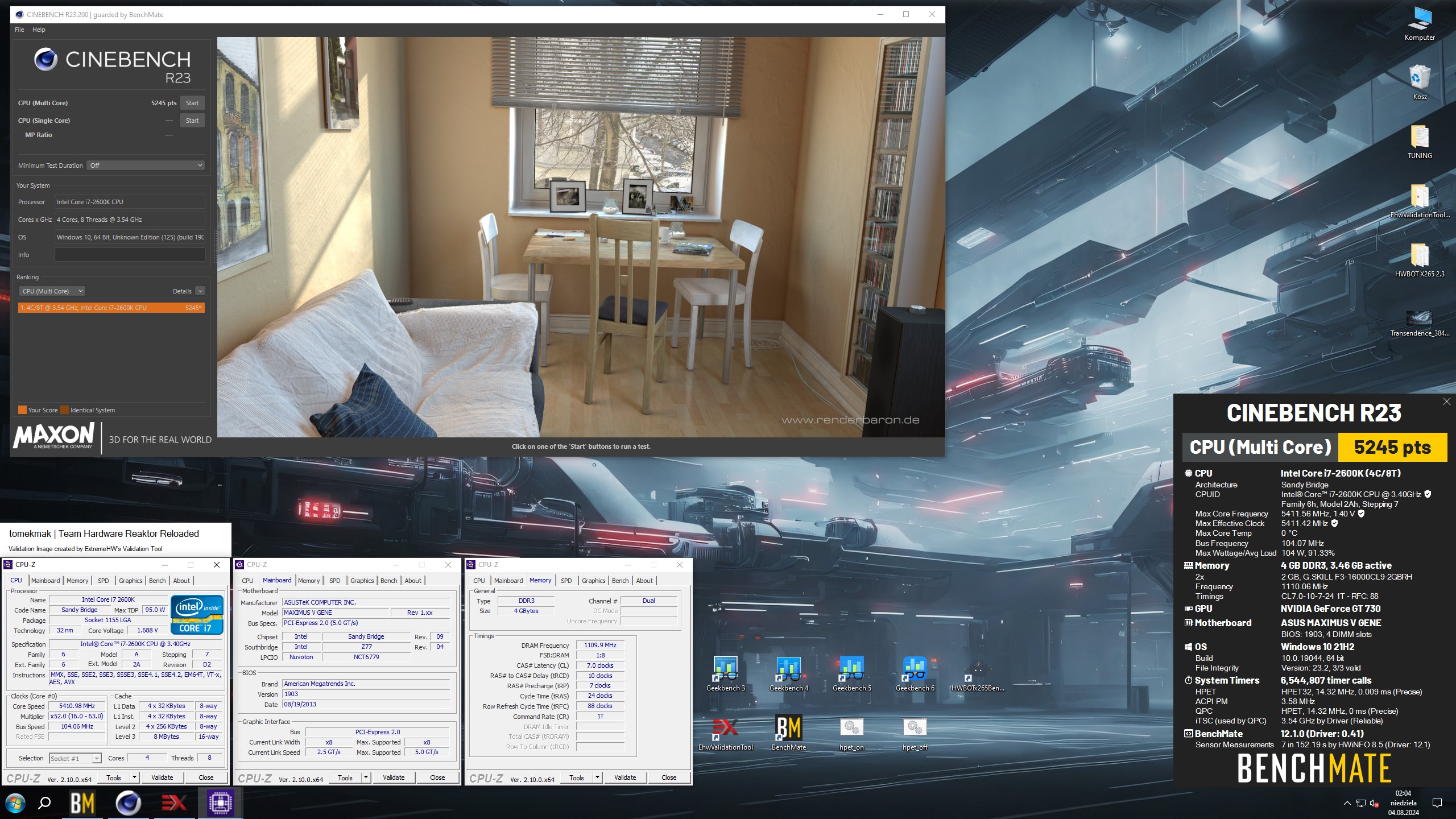This screenshot has height=819, width=1456.
Task: Open hpet_on script icon
Action: pos(851,733)
